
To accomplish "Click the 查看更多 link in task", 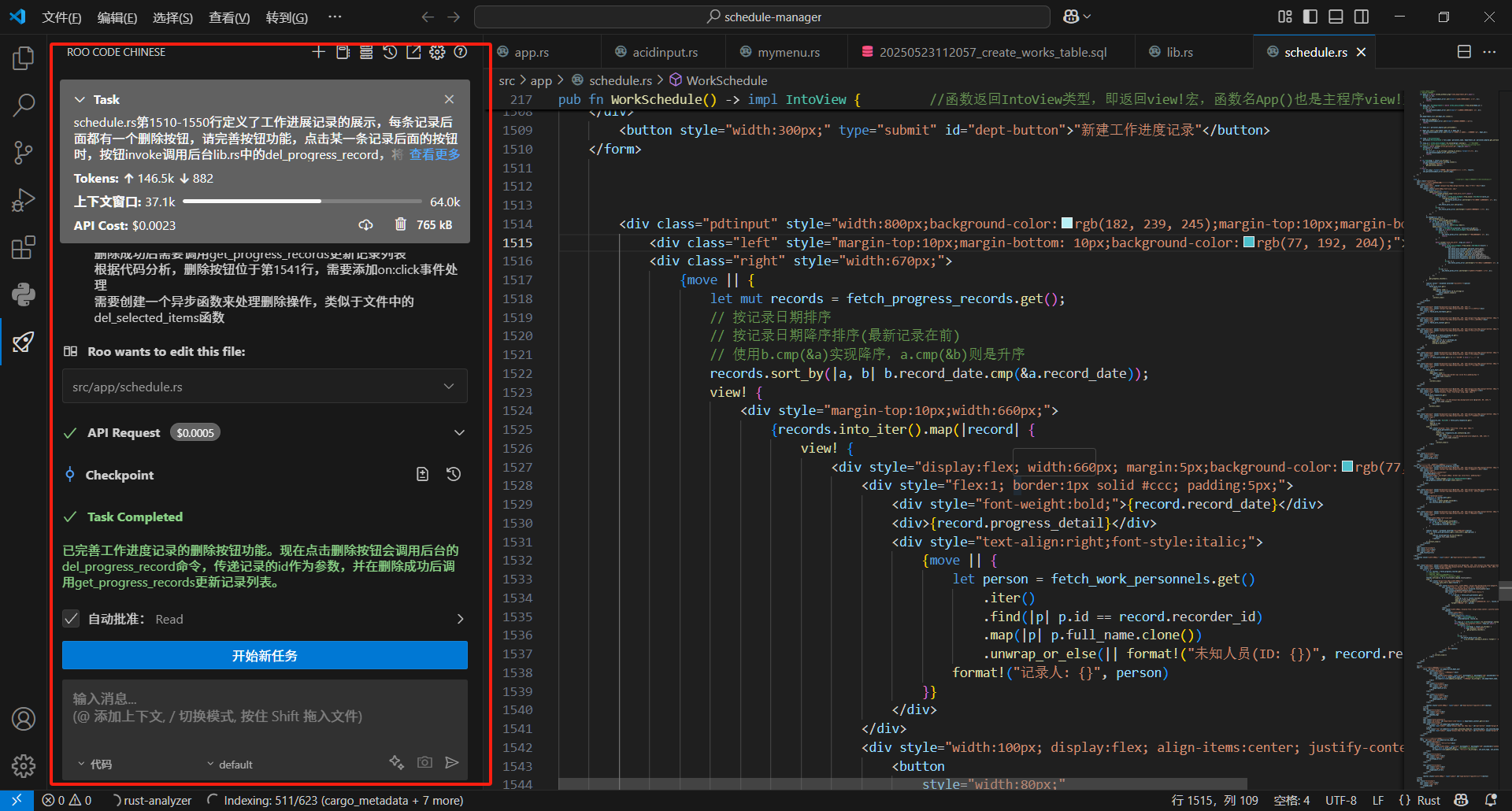I will pos(435,154).
